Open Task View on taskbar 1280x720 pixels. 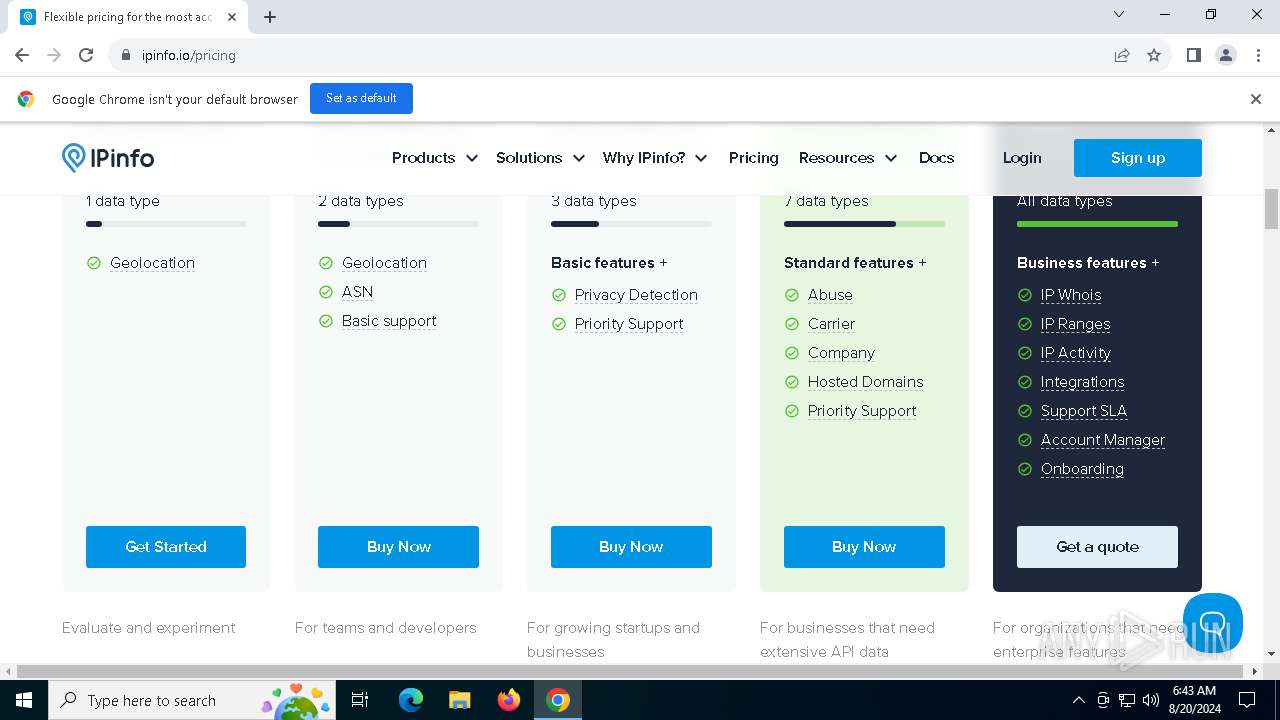(360, 700)
